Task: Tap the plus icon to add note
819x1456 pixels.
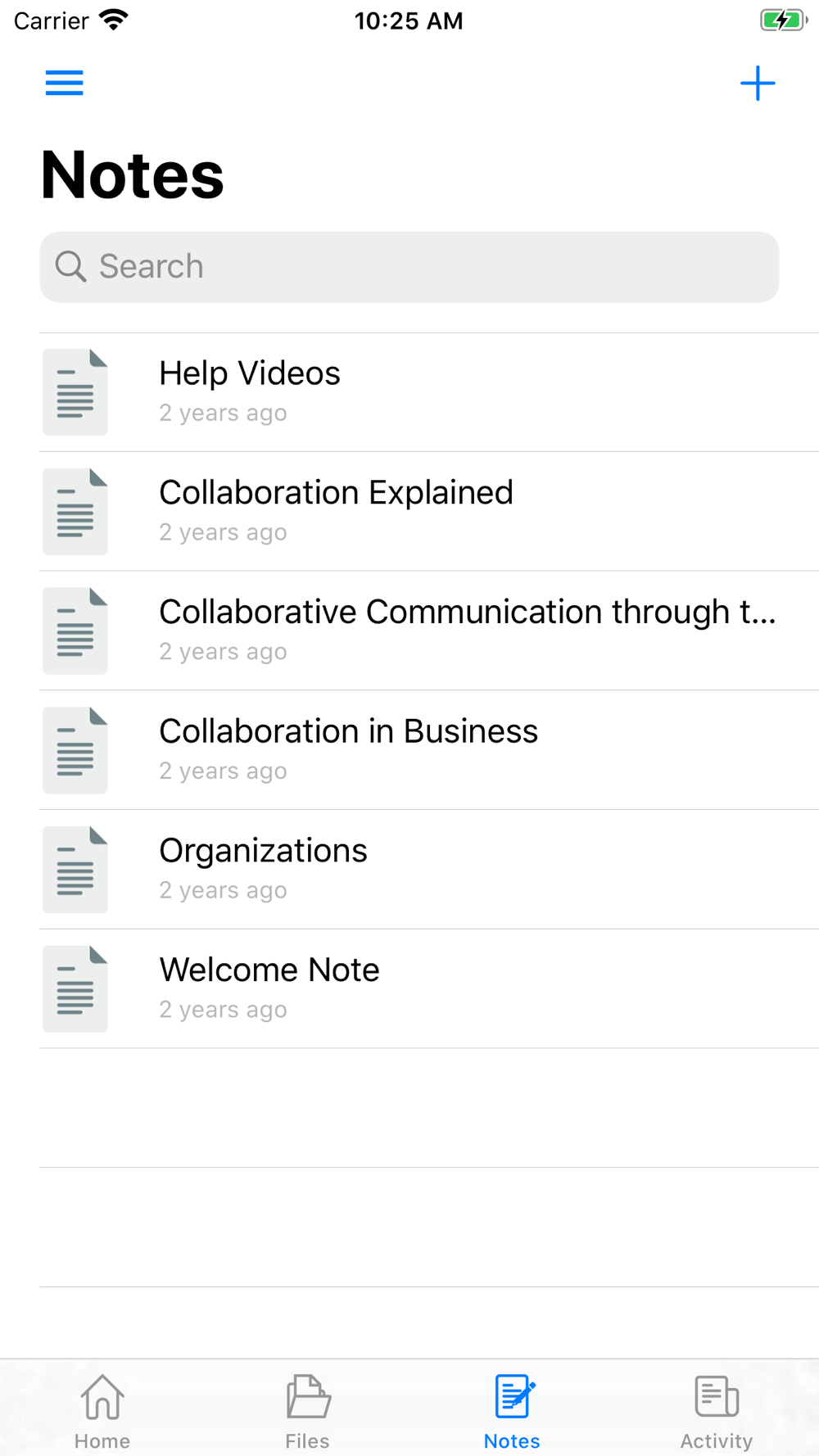Action: (x=758, y=84)
